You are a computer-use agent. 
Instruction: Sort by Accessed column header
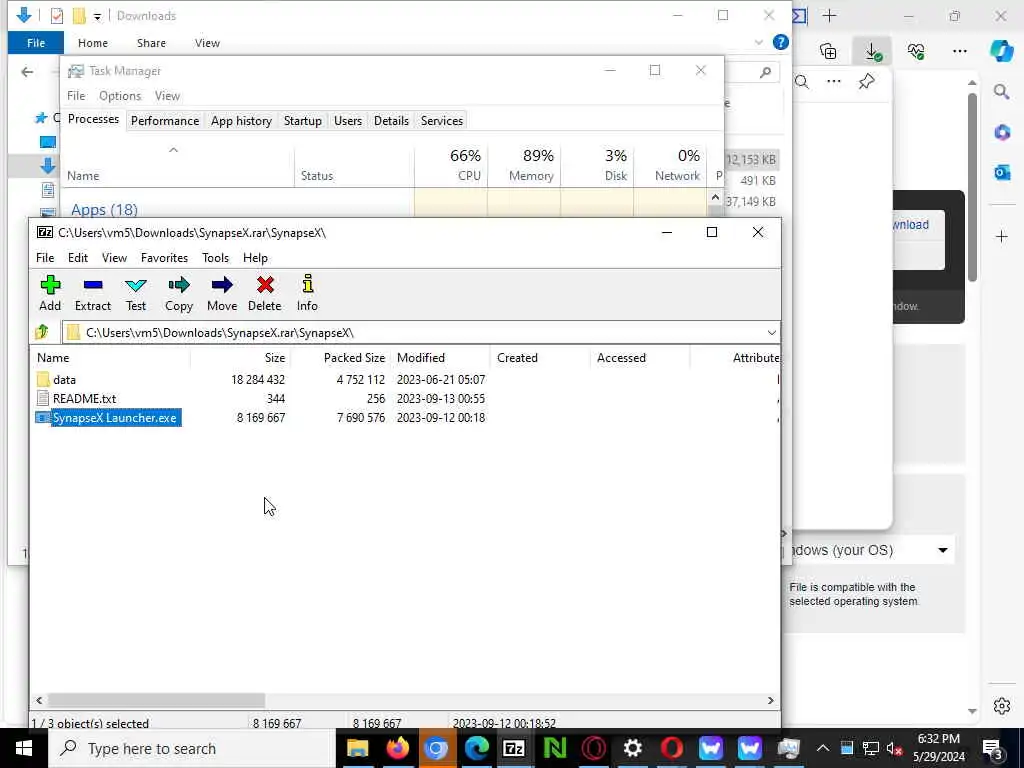point(640,358)
